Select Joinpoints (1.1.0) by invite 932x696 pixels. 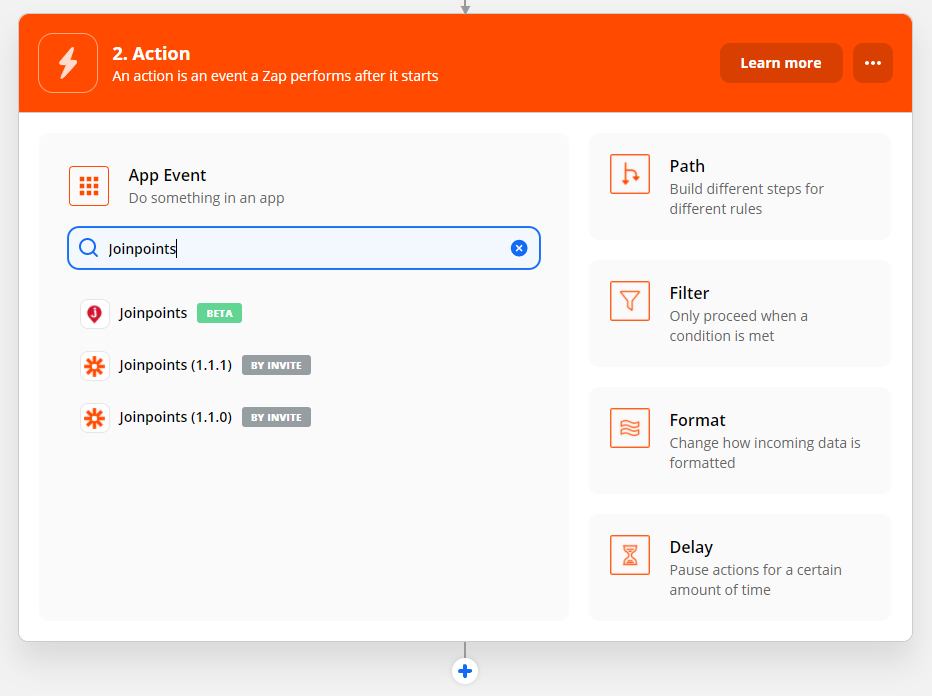click(x=196, y=417)
